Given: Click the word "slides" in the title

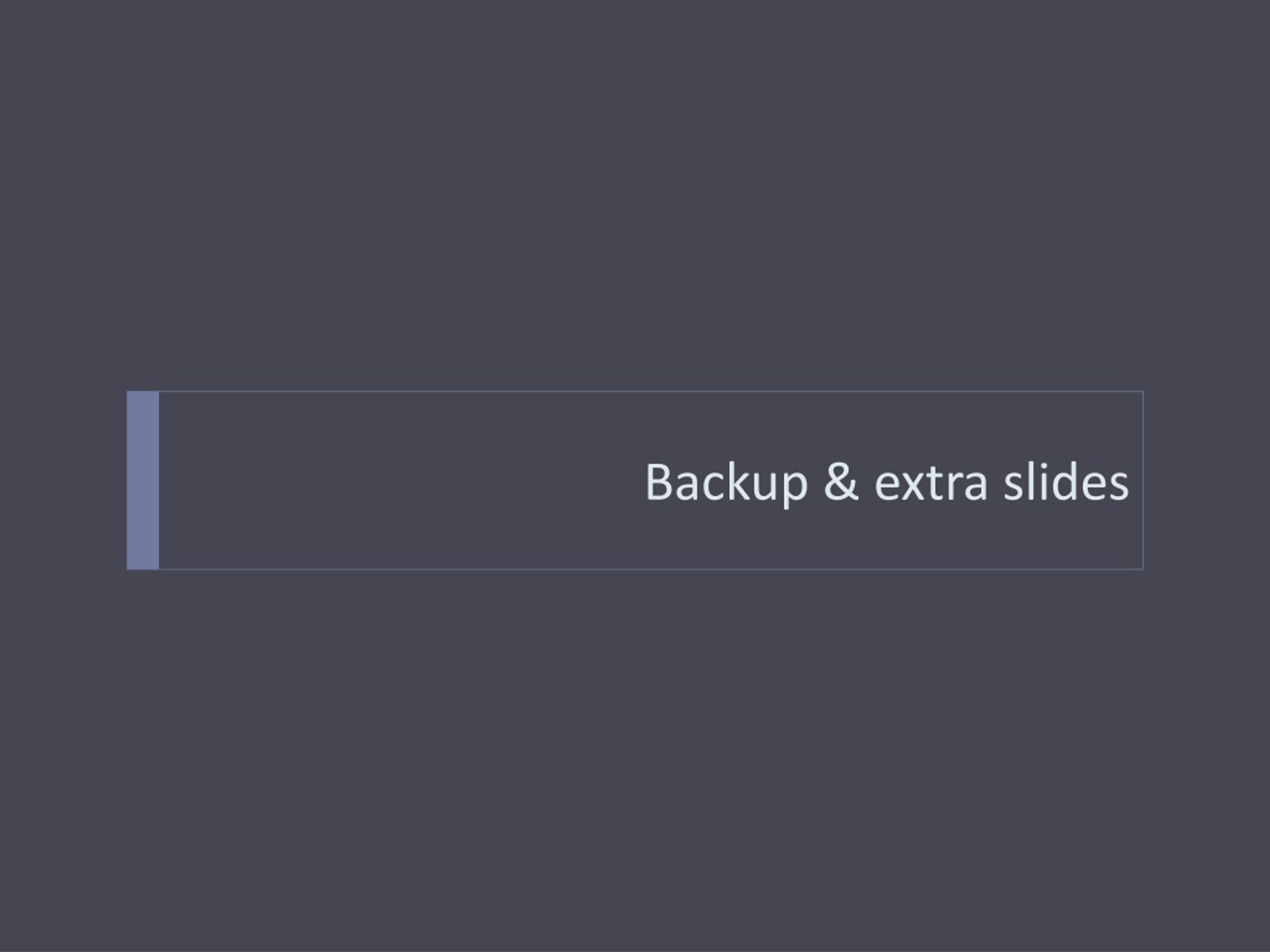Looking at the screenshot, I should (1066, 481).
